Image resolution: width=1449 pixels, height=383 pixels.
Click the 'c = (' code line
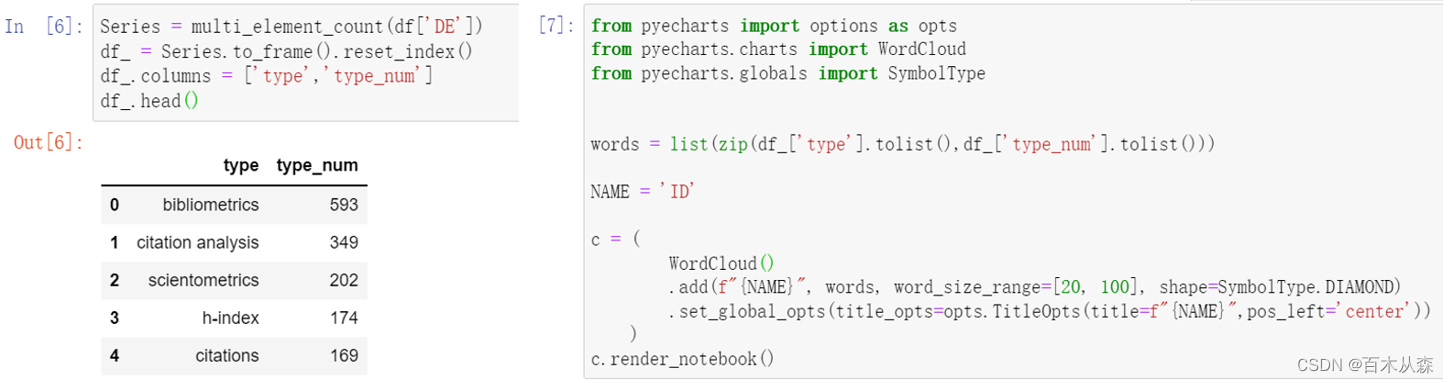tap(615, 240)
